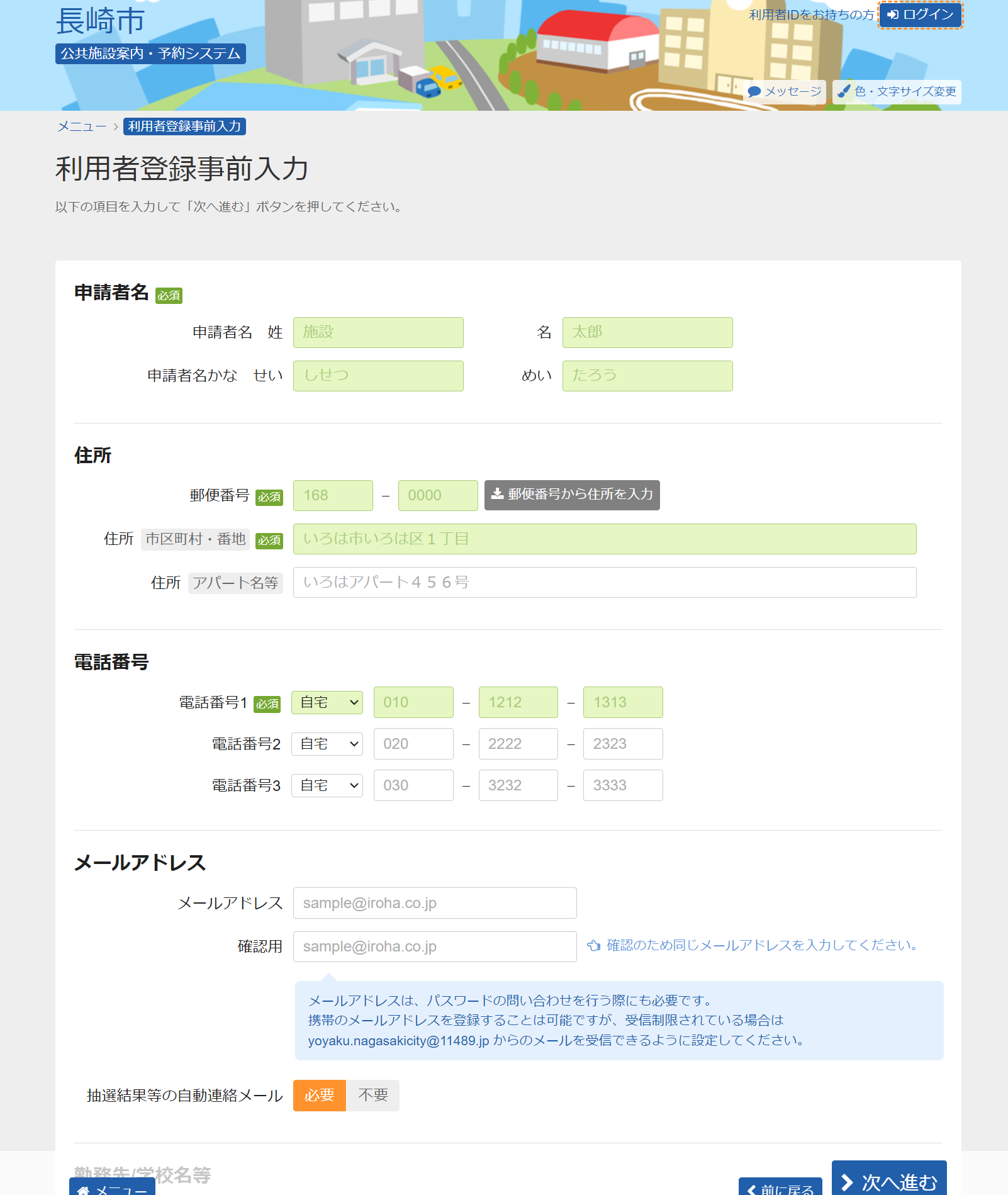Expand the 電話番号3 type dropdown
1008x1195 pixels.
tap(327, 785)
